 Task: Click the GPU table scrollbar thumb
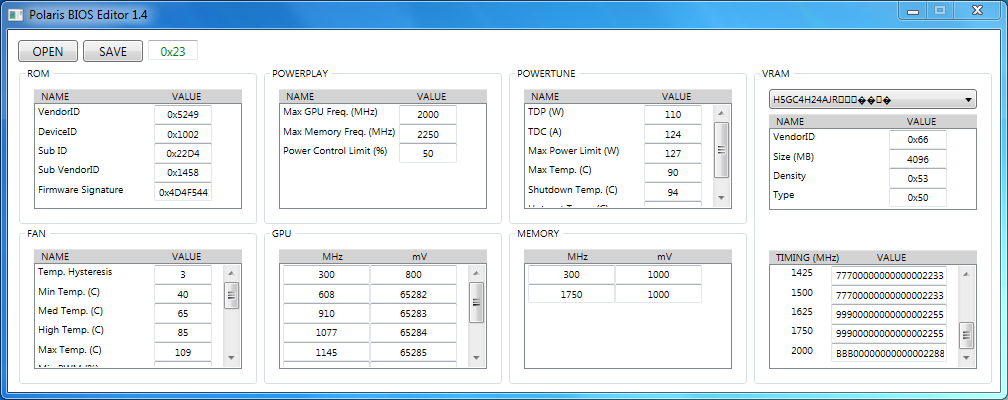pyautogui.click(x=476, y=296)
